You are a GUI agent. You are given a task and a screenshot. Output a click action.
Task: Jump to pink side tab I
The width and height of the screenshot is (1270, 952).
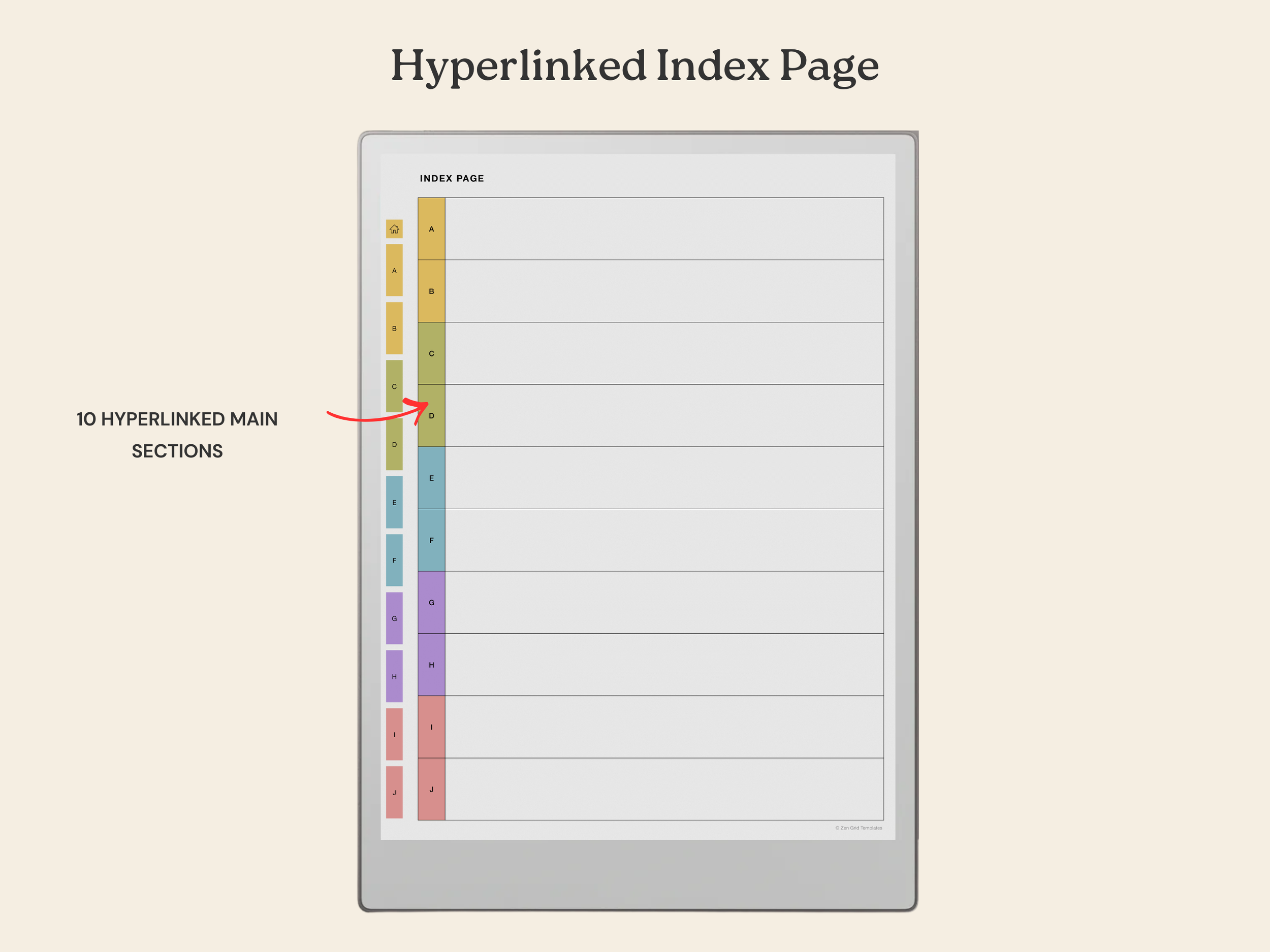[x=394, y=734]
